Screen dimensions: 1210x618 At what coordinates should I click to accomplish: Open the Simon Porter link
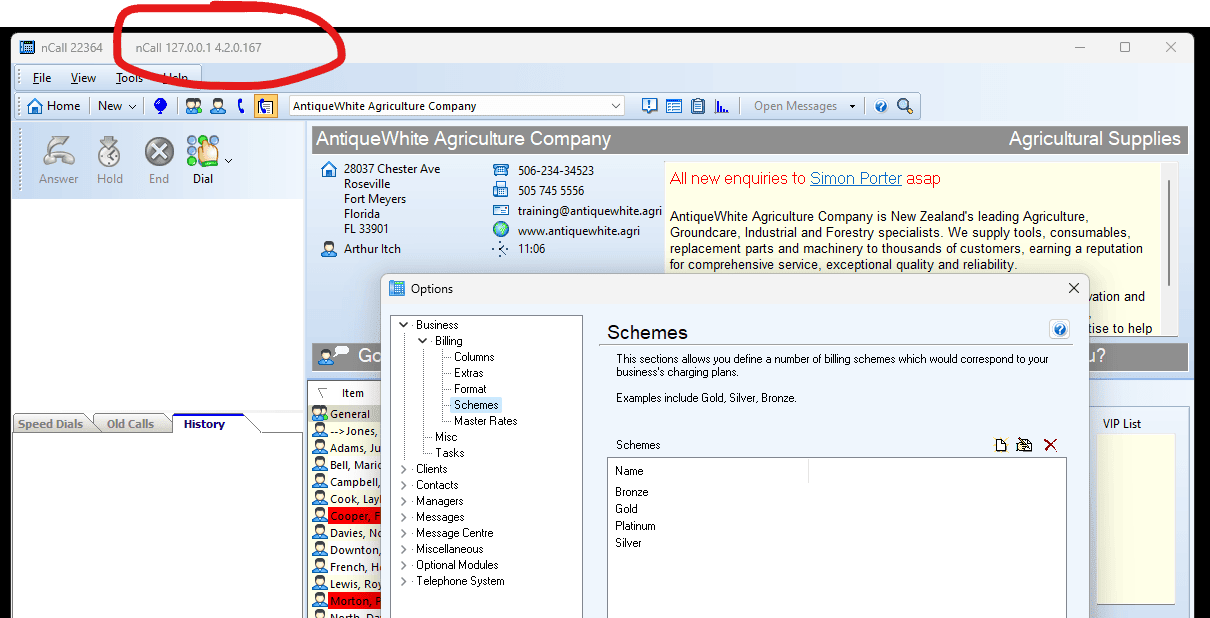[856, 179]
